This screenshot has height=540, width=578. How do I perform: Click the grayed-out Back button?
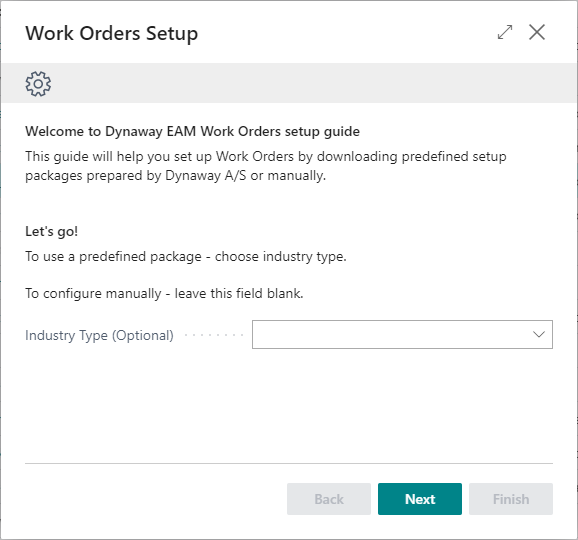click(x=329, y=499)
